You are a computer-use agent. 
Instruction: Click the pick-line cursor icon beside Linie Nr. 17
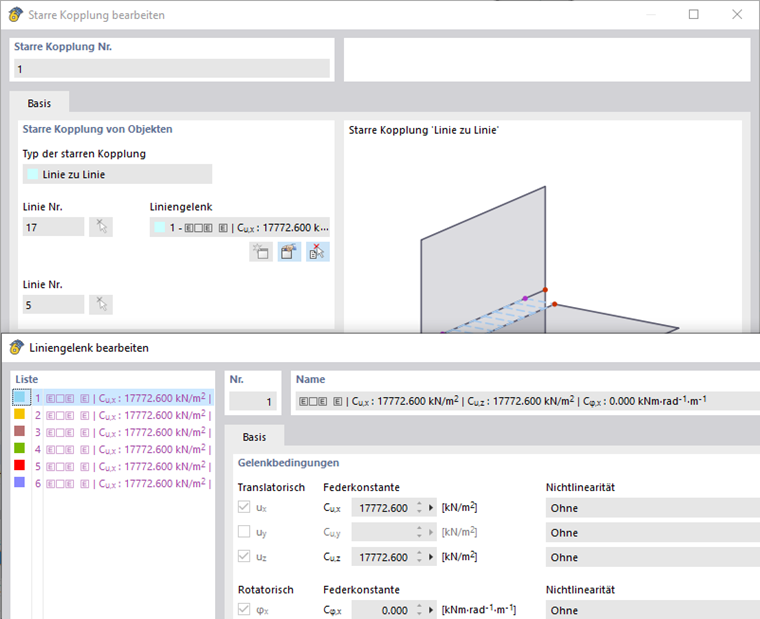pos(101,227)
